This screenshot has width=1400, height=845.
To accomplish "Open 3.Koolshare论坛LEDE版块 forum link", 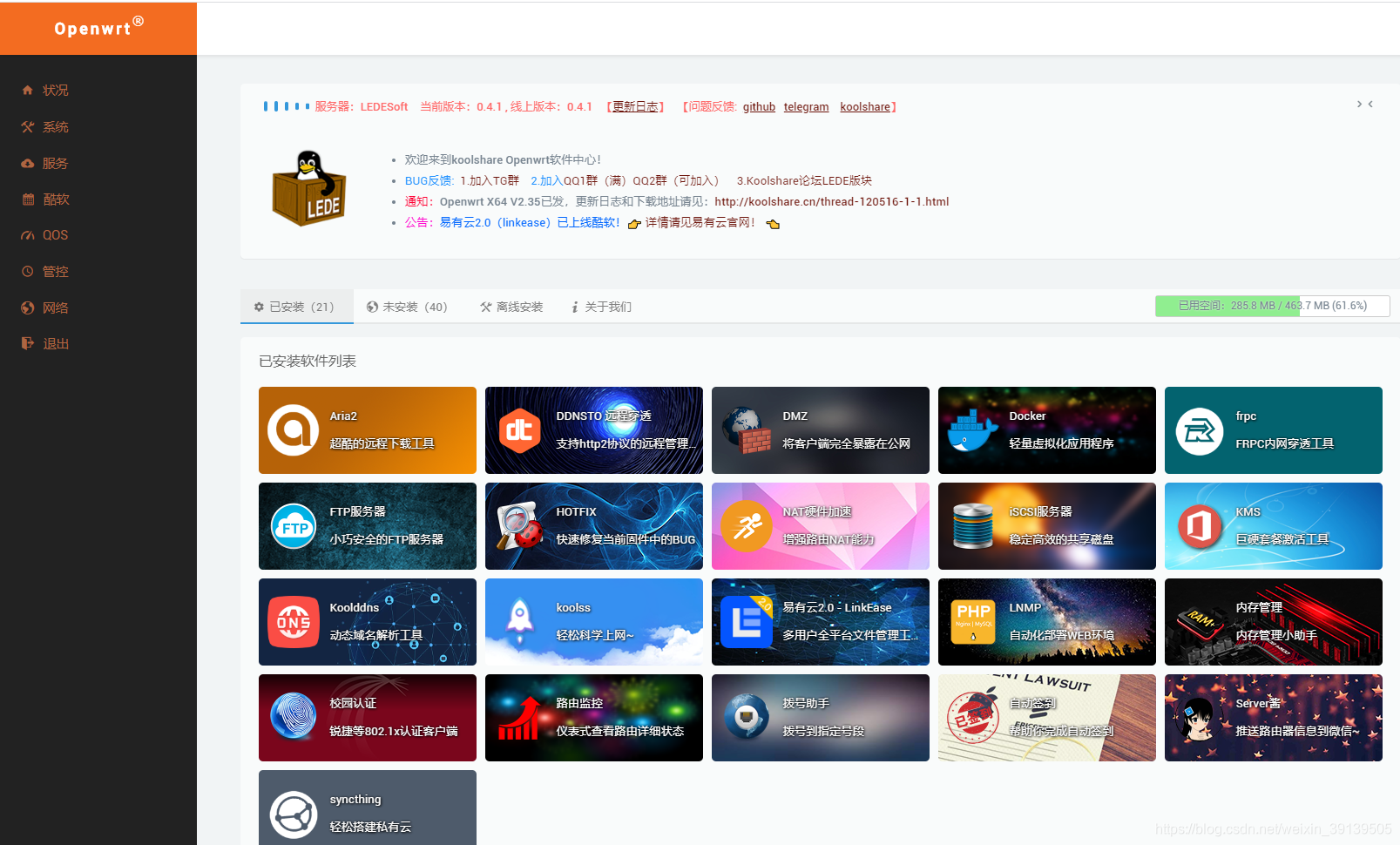I will pyautogui.click(x=804, y=180).
